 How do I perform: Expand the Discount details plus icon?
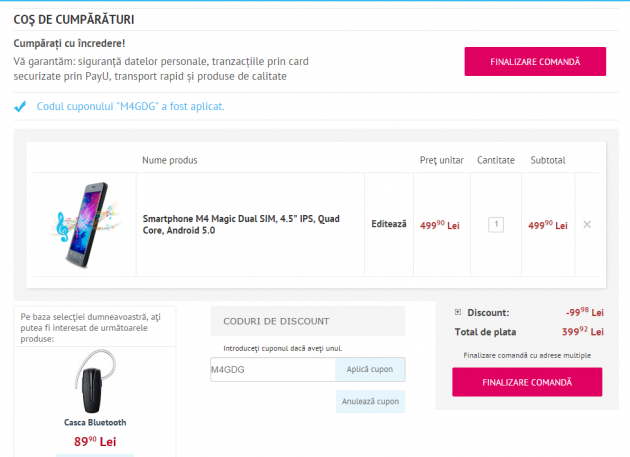click(458, 312)
